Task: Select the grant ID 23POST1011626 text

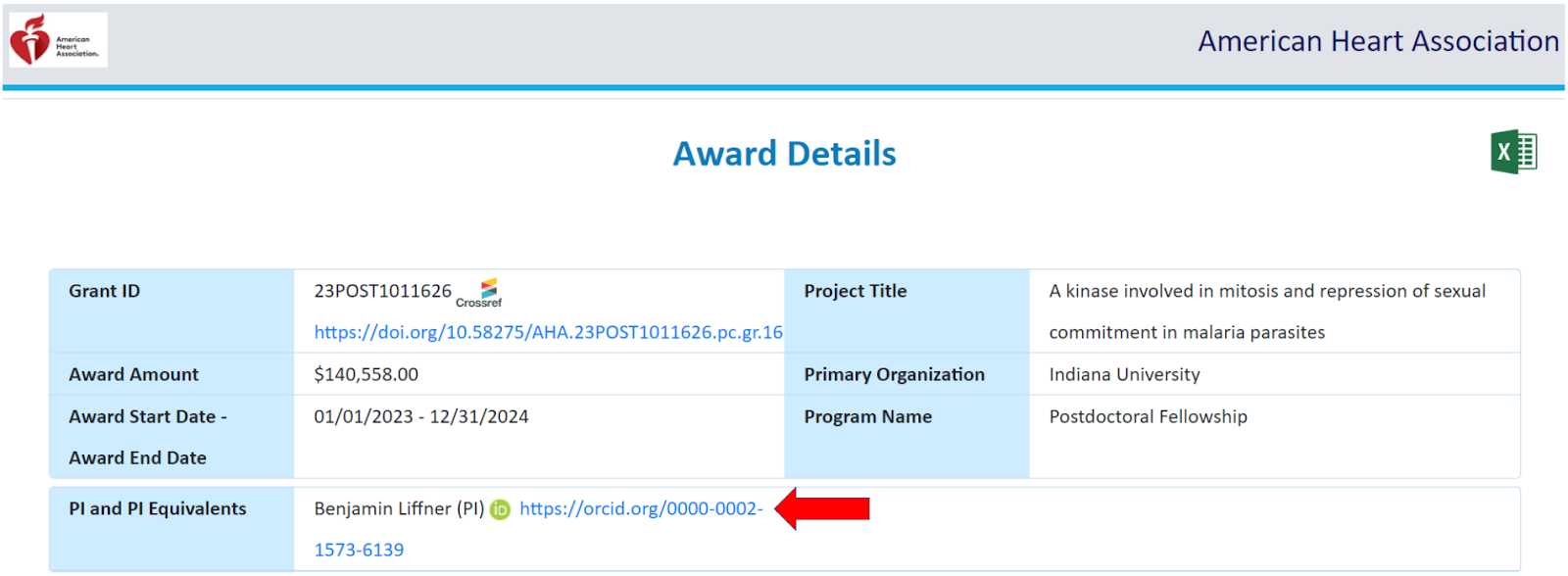Action: coord(382,292)
